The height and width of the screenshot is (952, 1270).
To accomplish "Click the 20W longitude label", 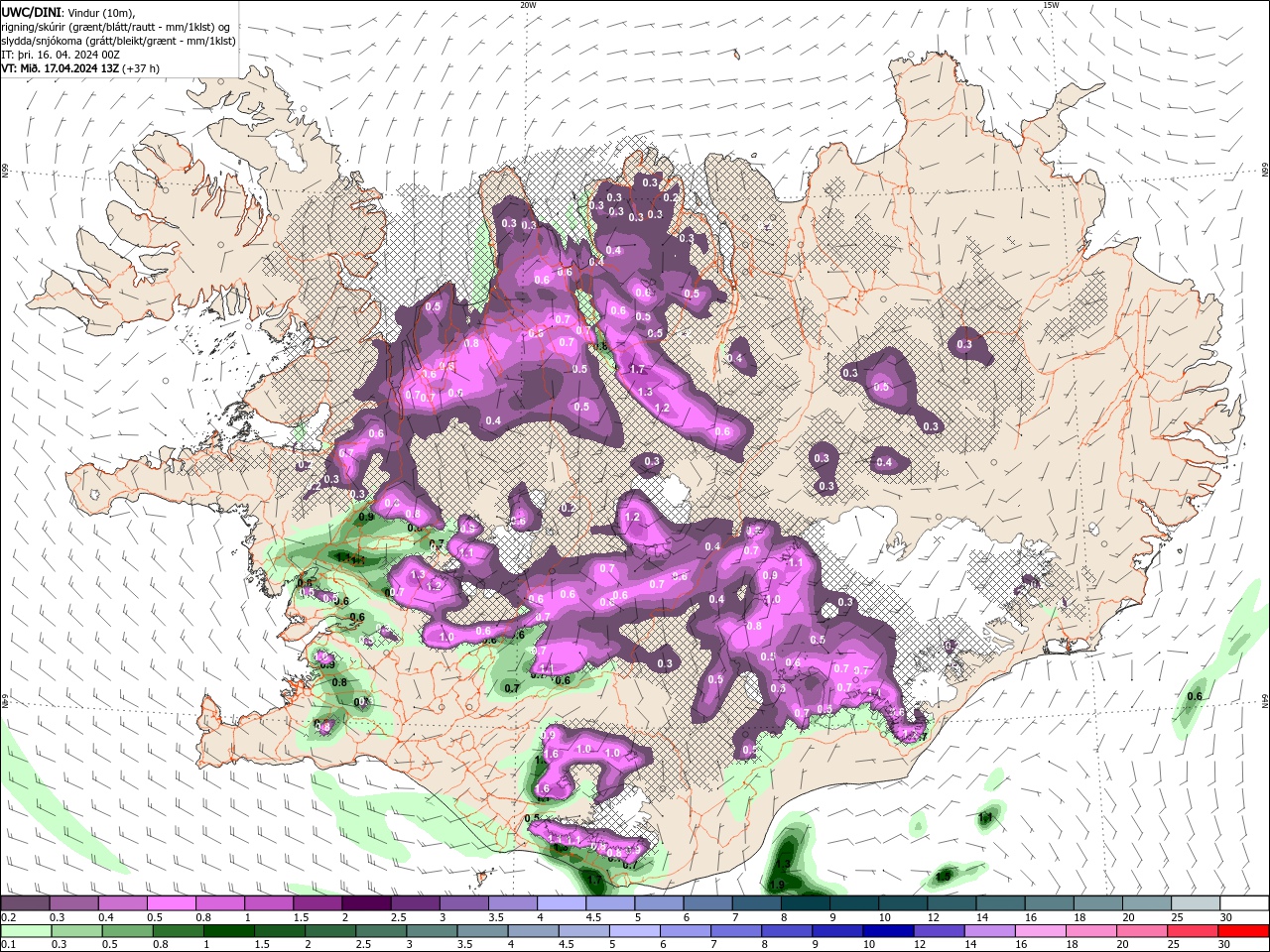I will coord(528,5).
